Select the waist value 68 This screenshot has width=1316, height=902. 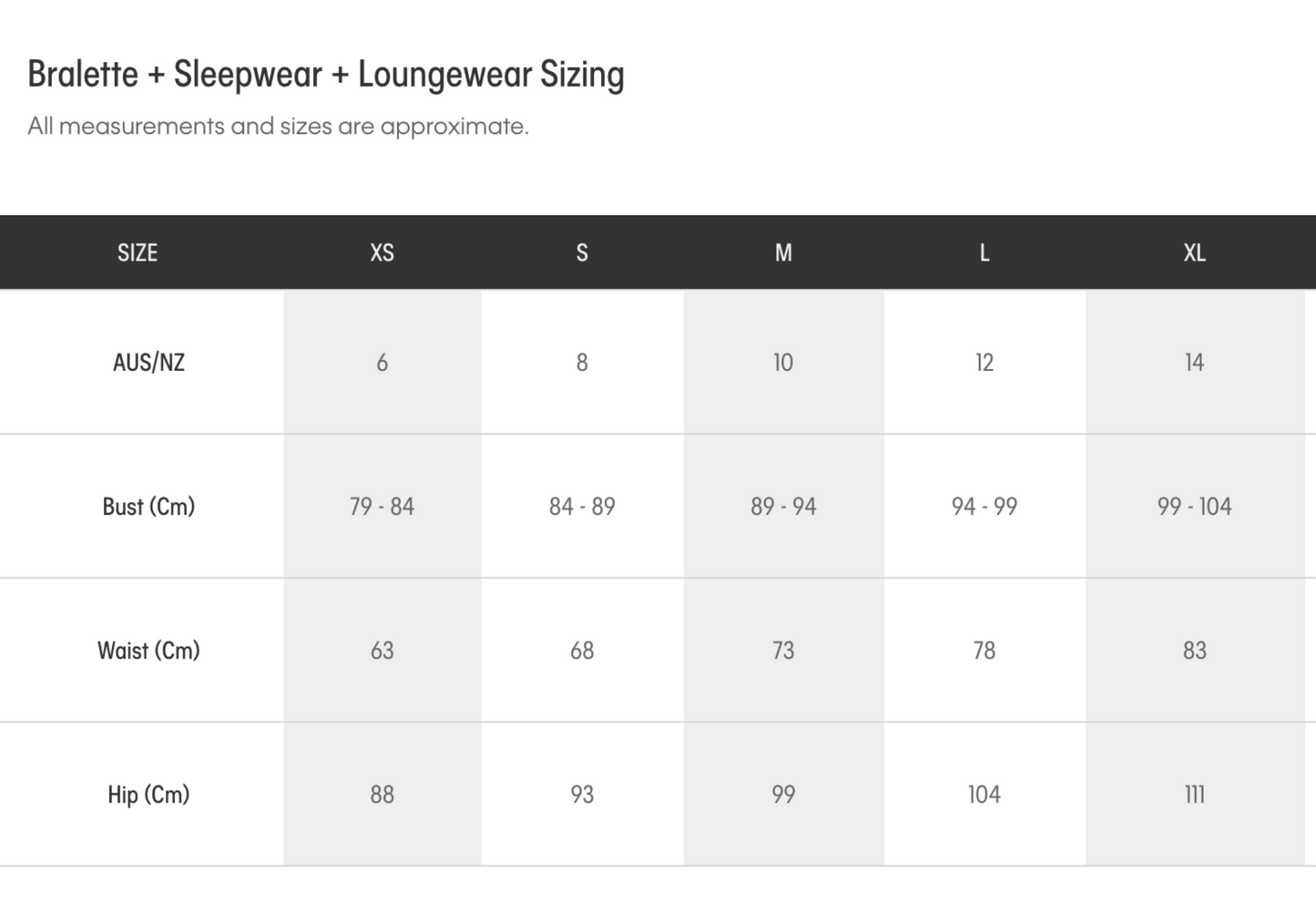coord(582,651)
